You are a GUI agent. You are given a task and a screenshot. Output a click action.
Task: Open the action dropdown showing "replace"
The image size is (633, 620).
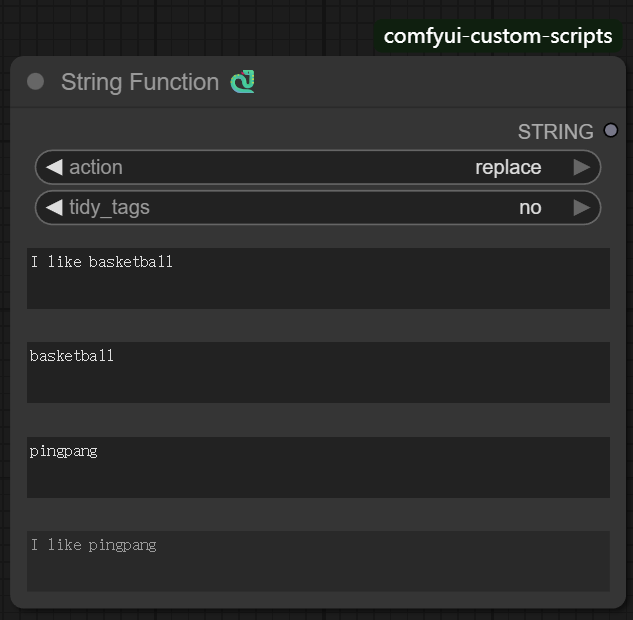[507, 168]
